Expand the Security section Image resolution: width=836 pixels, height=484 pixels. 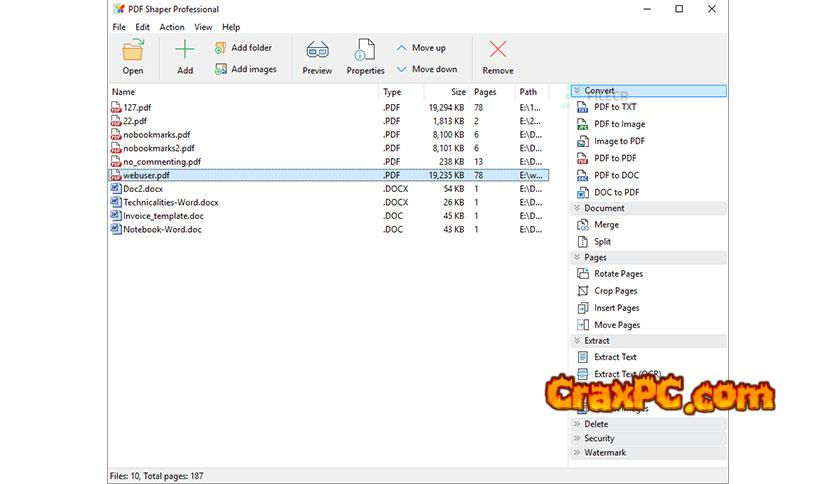tap(599, 438)
